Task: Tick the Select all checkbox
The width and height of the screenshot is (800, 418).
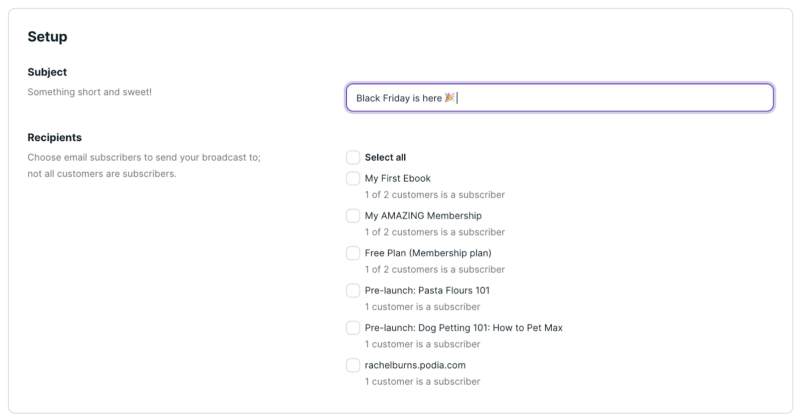Action: 353,157
